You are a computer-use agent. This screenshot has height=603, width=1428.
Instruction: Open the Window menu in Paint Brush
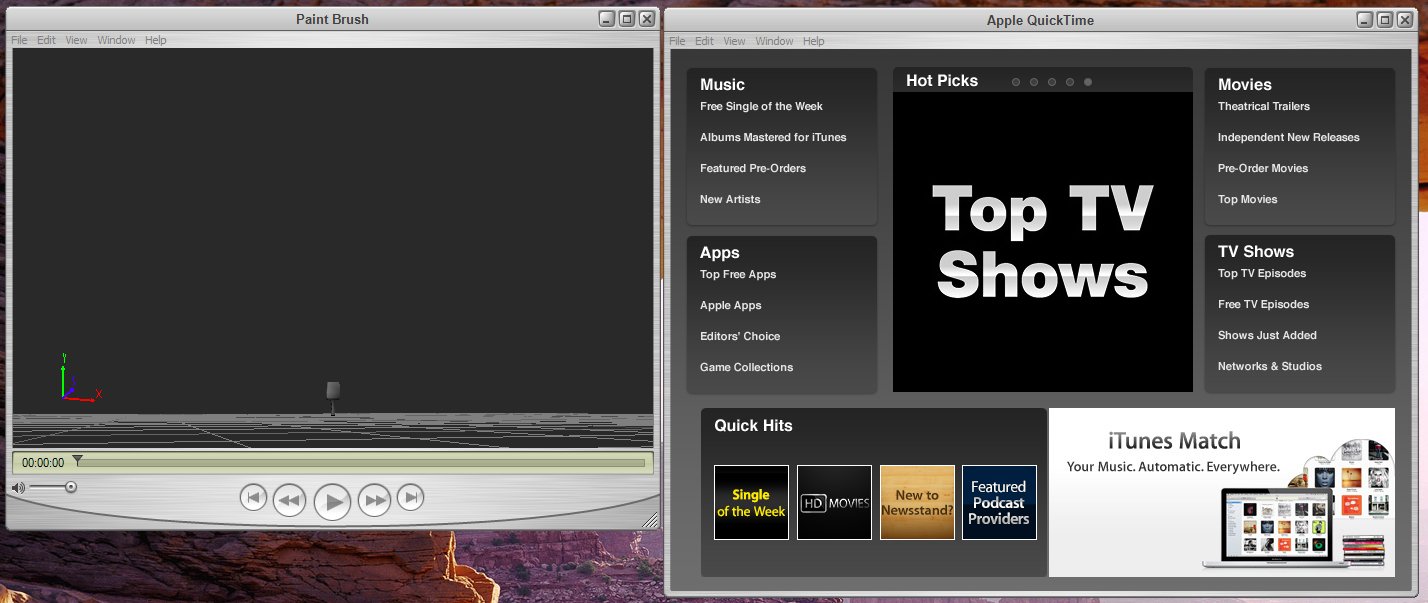point(116,40)
